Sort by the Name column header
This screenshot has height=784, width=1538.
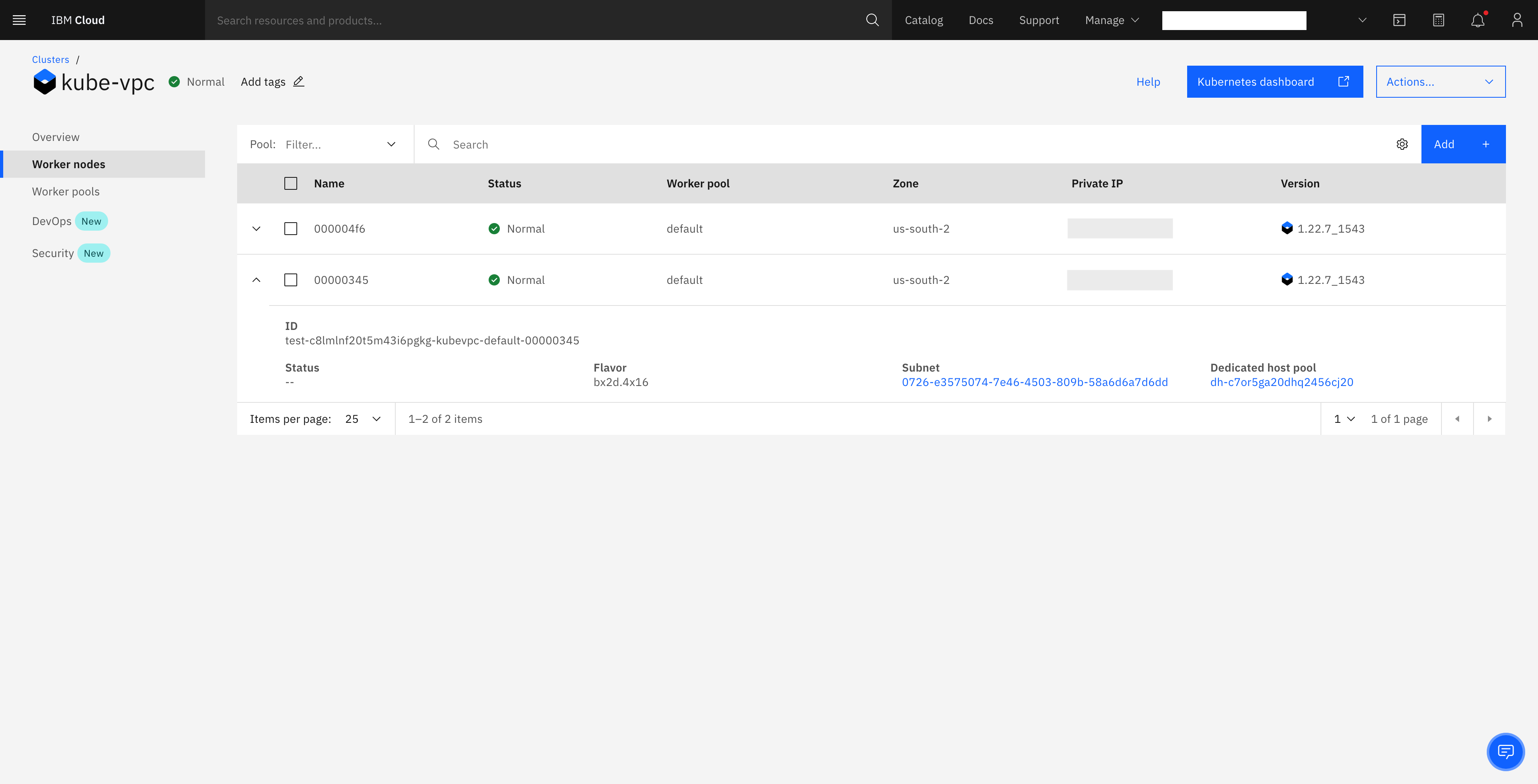[329, 183]
